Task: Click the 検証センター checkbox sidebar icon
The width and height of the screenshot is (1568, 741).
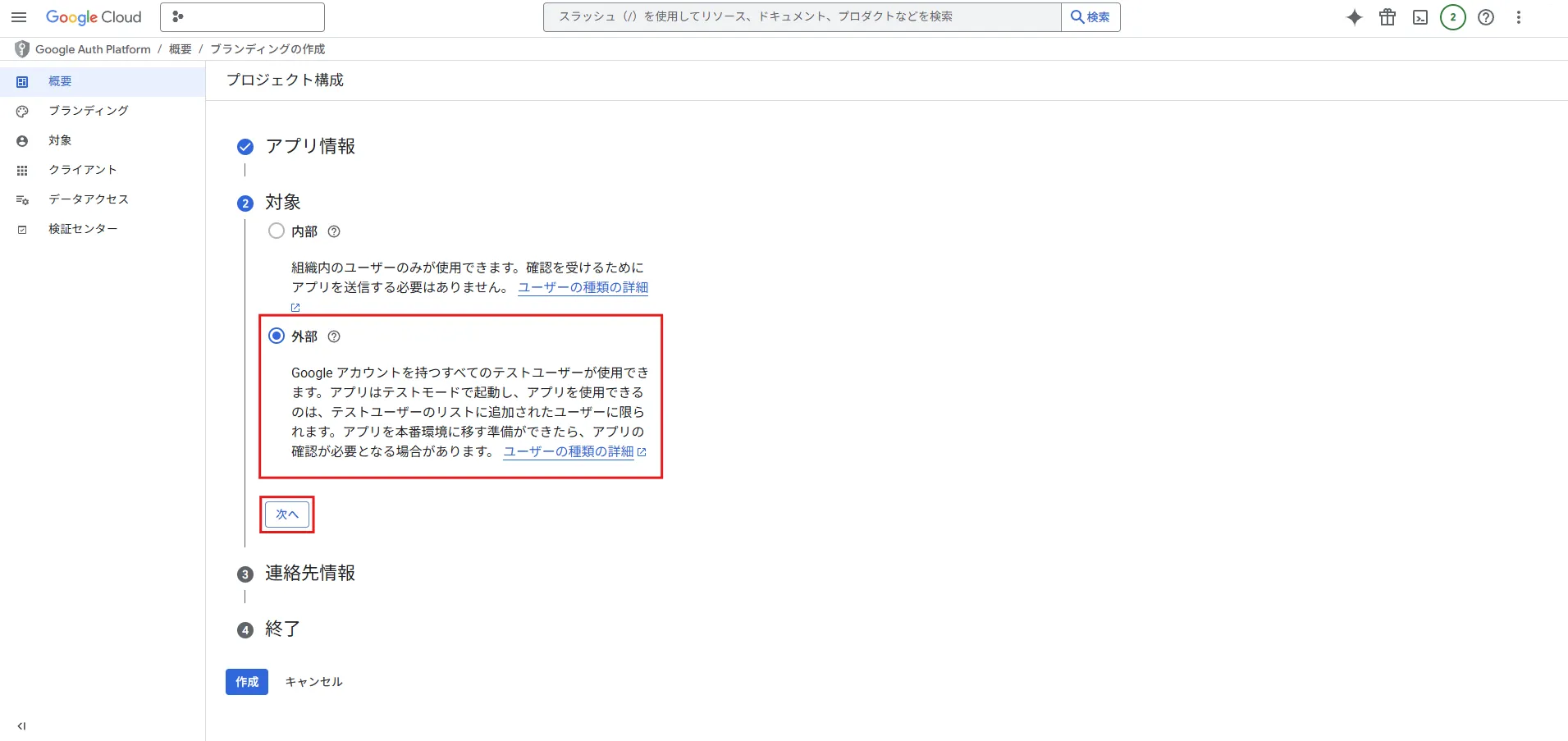Action: 22,230
